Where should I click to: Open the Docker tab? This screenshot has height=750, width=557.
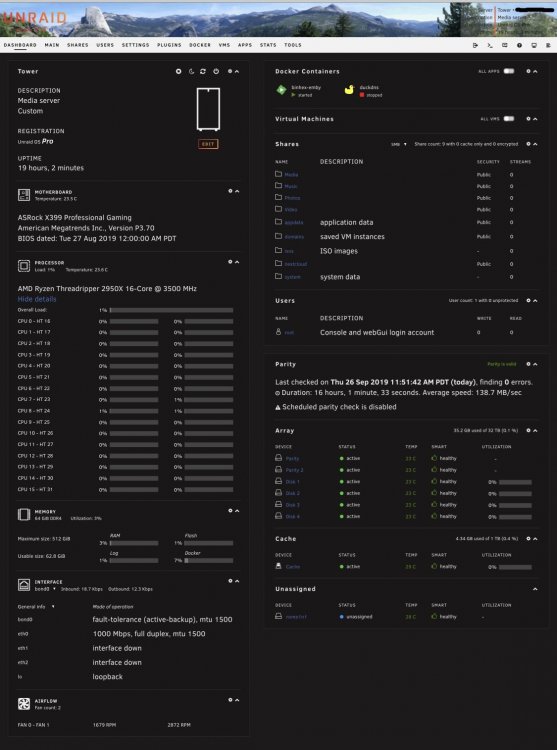pos(200,45)
